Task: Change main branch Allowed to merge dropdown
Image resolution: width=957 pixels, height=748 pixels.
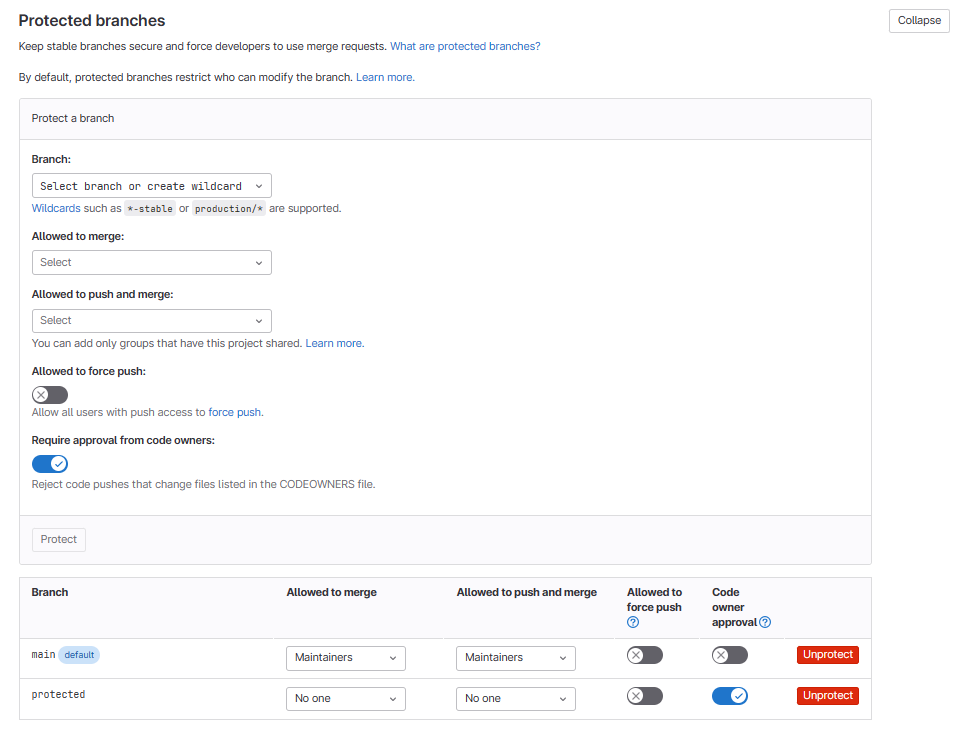Action: tap(346, 658)
